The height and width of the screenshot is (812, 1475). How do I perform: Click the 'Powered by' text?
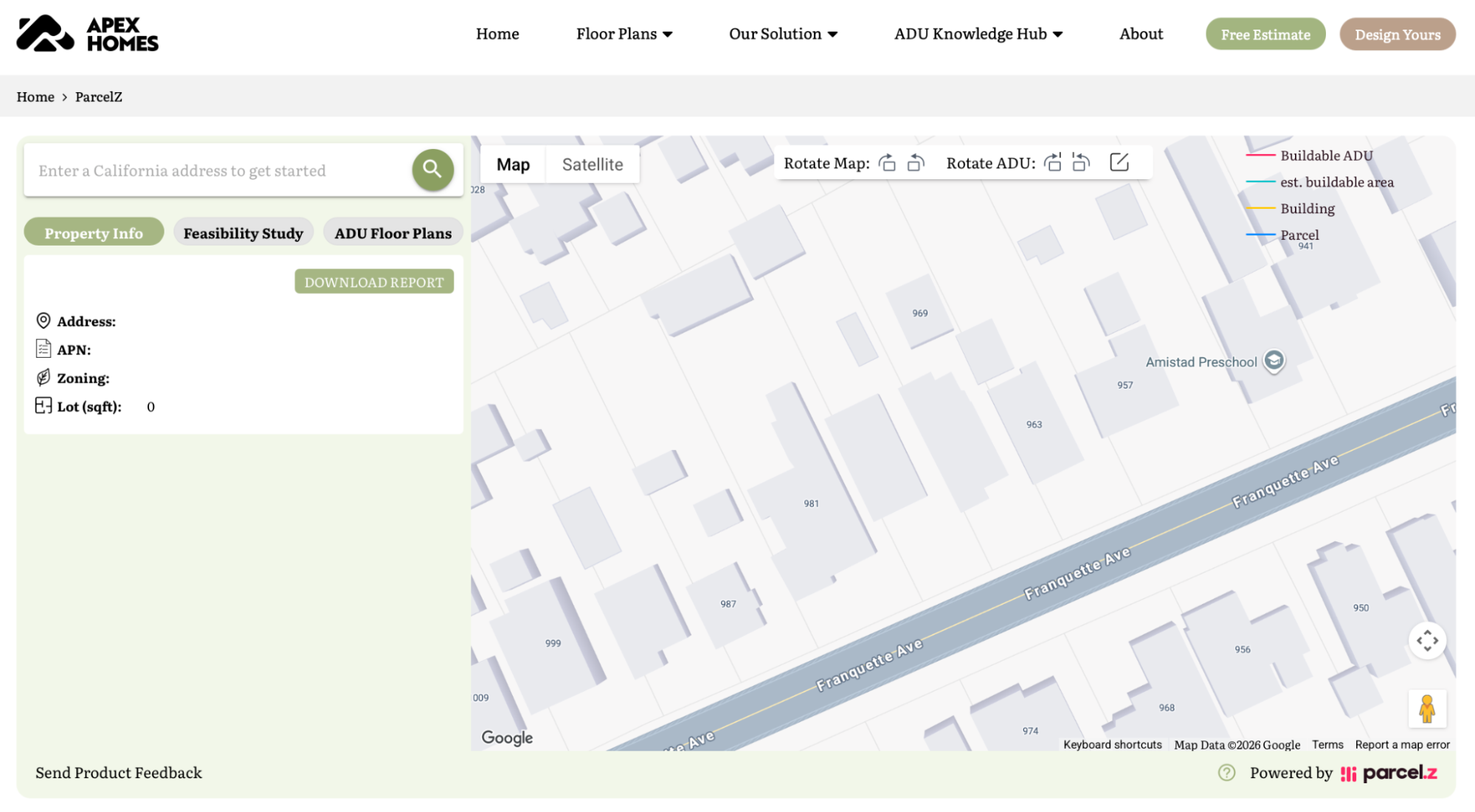[1291, 772]
